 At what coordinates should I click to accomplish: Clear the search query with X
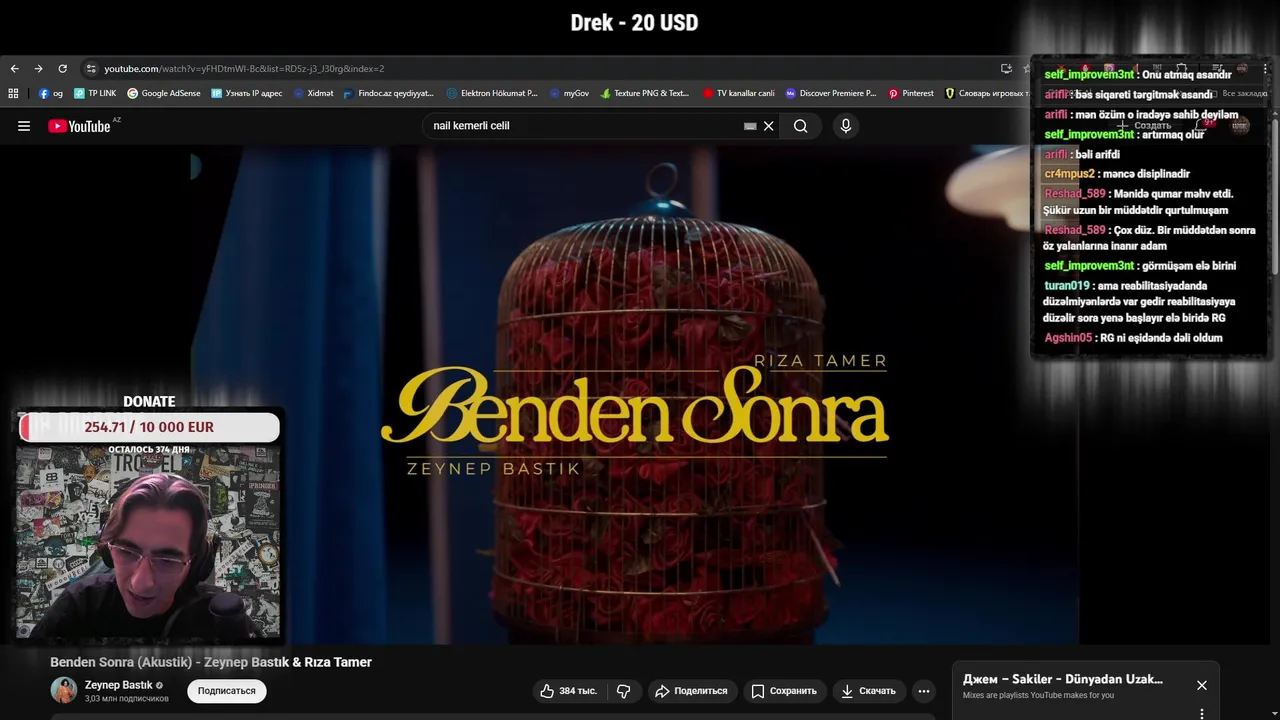click(769, 126)
